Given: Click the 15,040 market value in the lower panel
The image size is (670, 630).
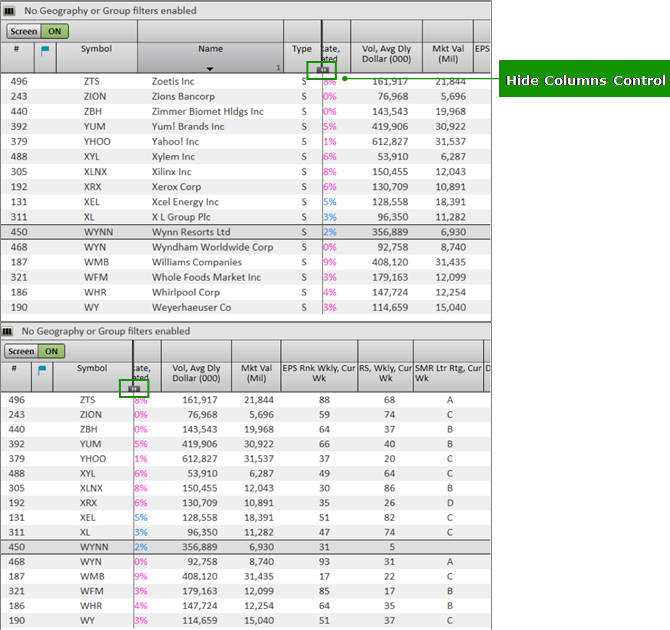Looking at the screenshot, I should click(259, 621).
